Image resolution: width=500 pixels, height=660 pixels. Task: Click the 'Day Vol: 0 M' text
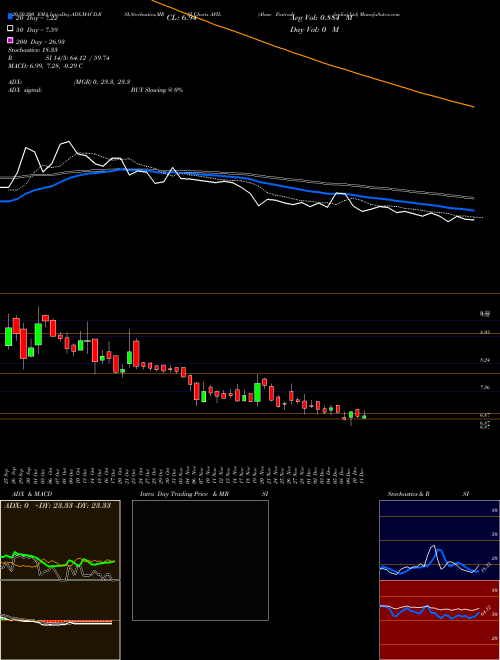[314, 30]
